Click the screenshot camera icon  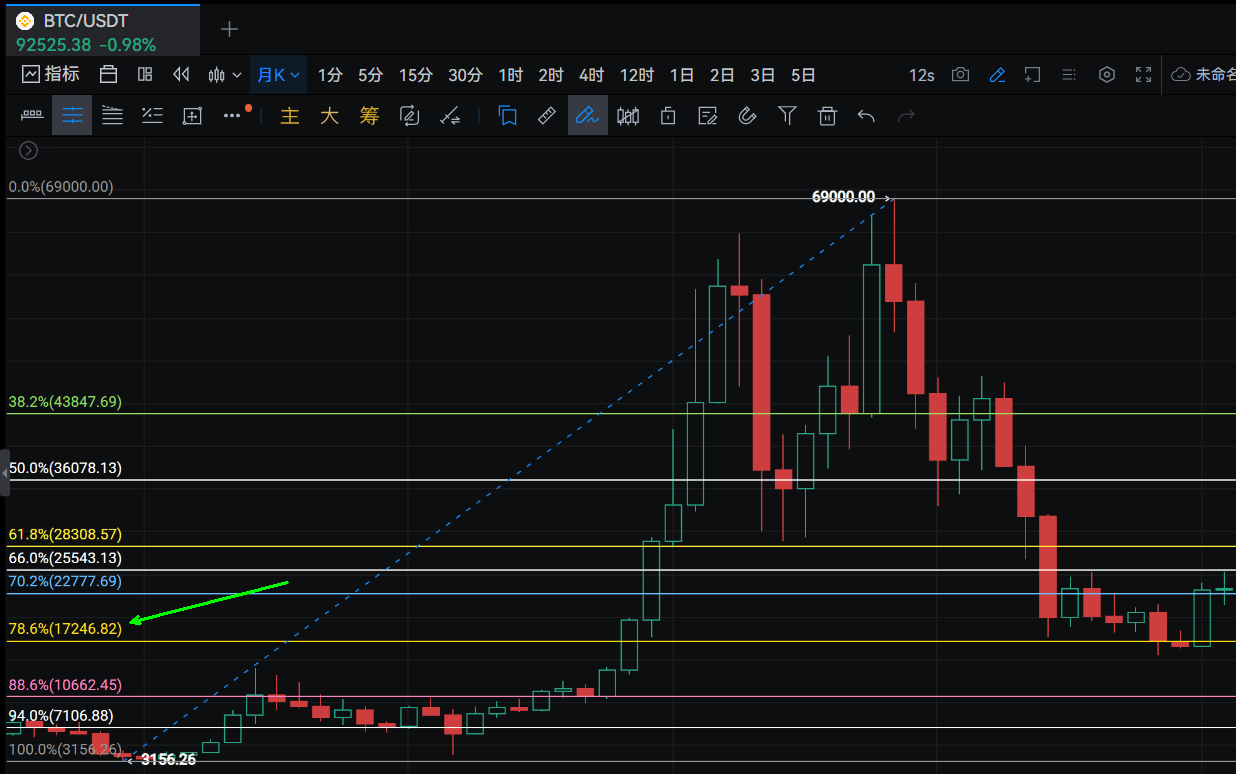pyautogui.click(x=960, y=75)
